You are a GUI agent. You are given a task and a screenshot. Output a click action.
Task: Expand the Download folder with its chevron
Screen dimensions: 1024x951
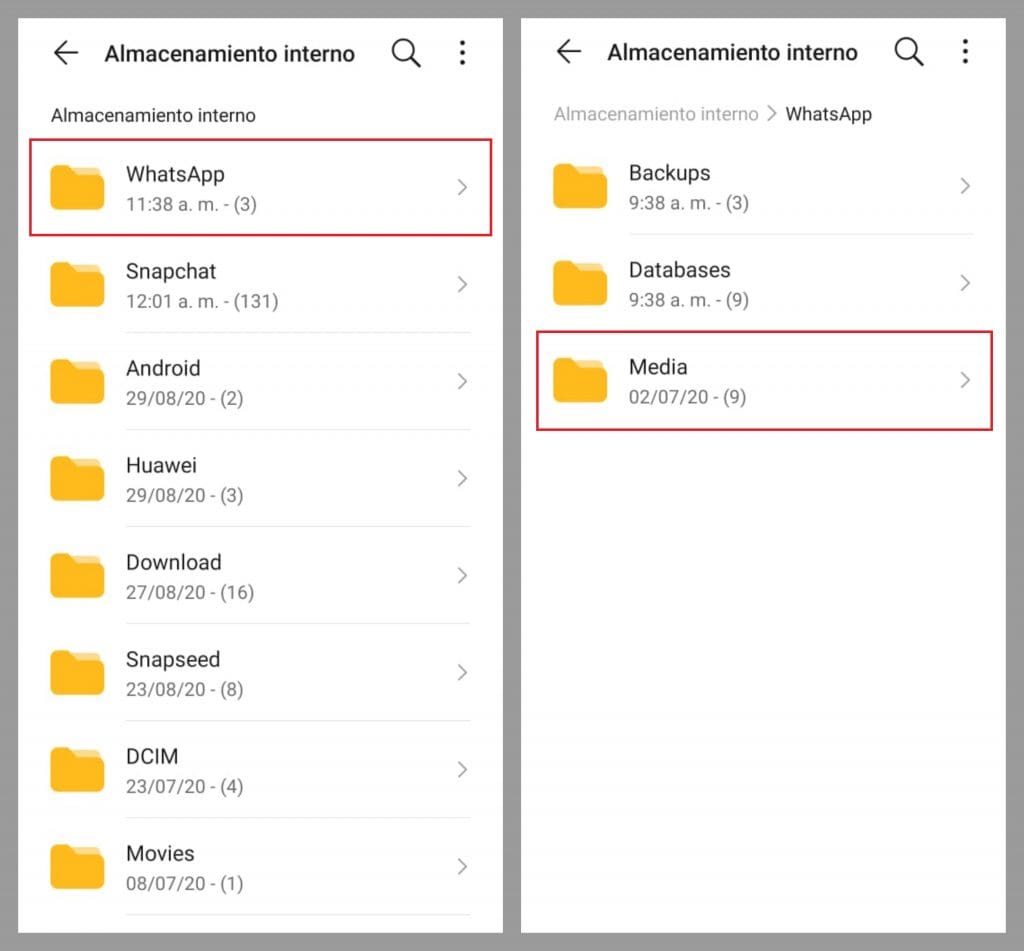462,575
